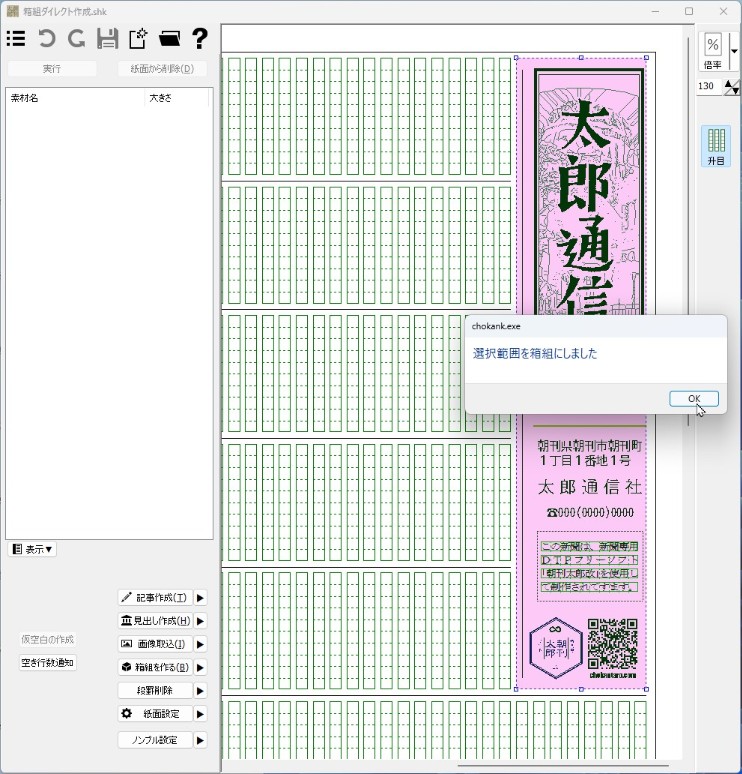This screenshot has height=774, width=742.
Task: Open help with the question mark icon
Action: tap(200, 39)
